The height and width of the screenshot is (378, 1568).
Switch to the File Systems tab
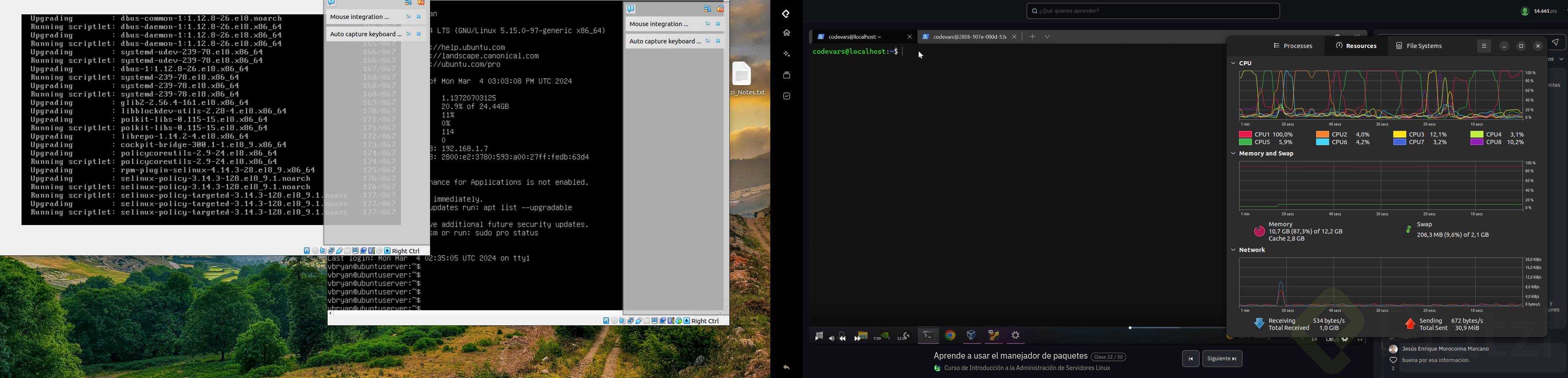point(1419,46)
